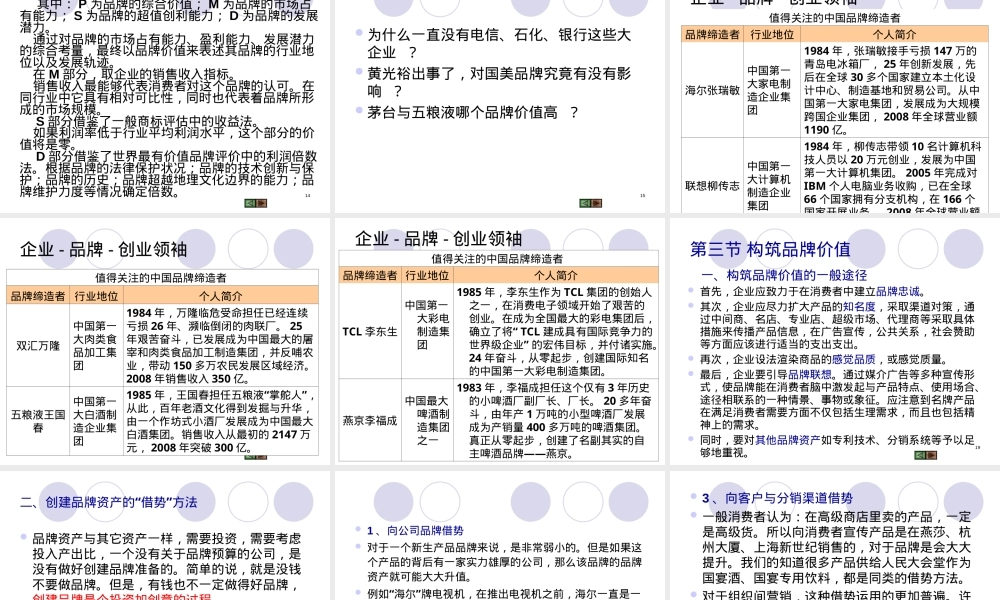
Task: Click the green previous arrow on slide 14
Action: 250,203
